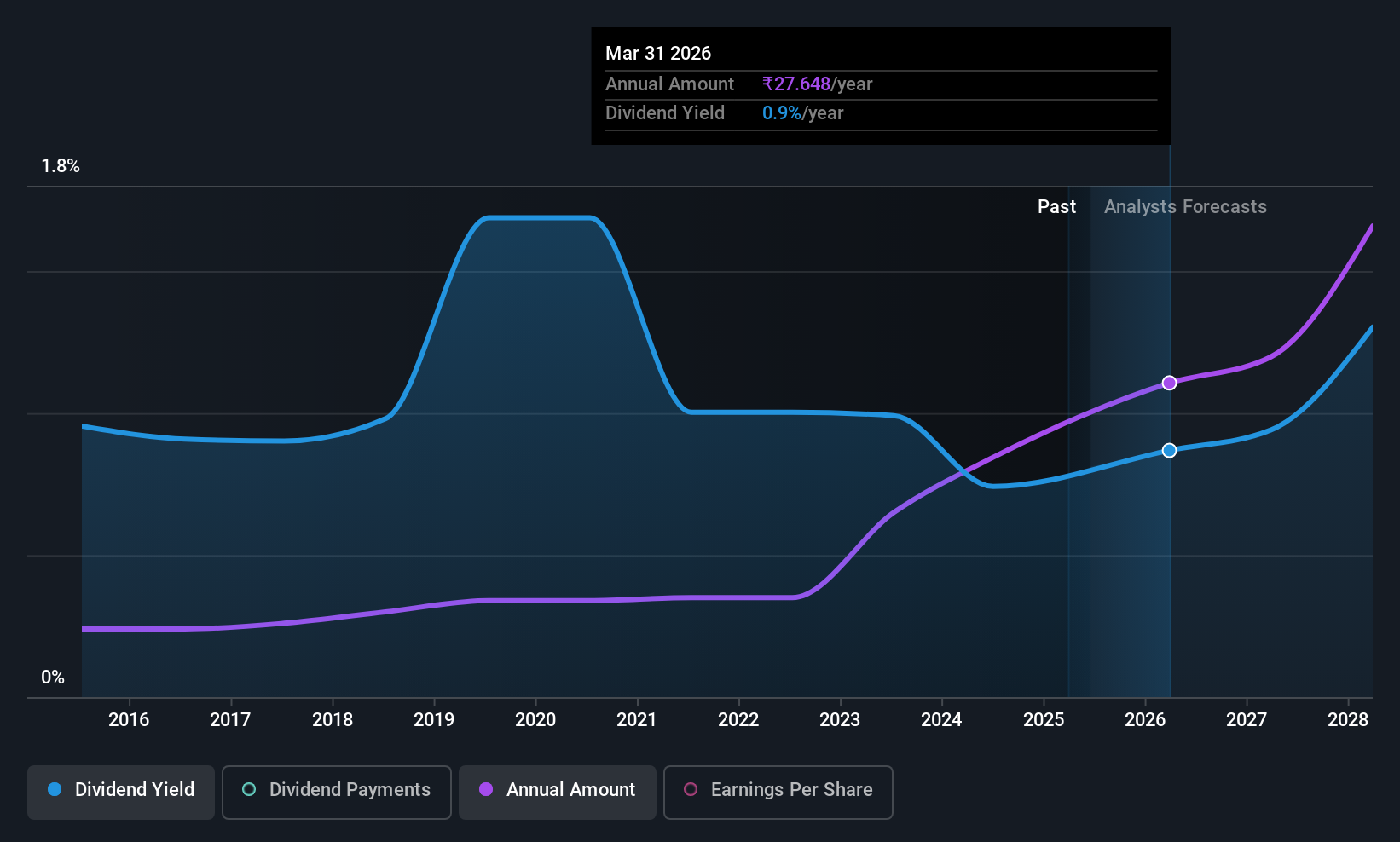This screenshot has height=842, width=1400.
Task: Click the 0.9%/year dividend yield value
Action: (x=802, y=112)
